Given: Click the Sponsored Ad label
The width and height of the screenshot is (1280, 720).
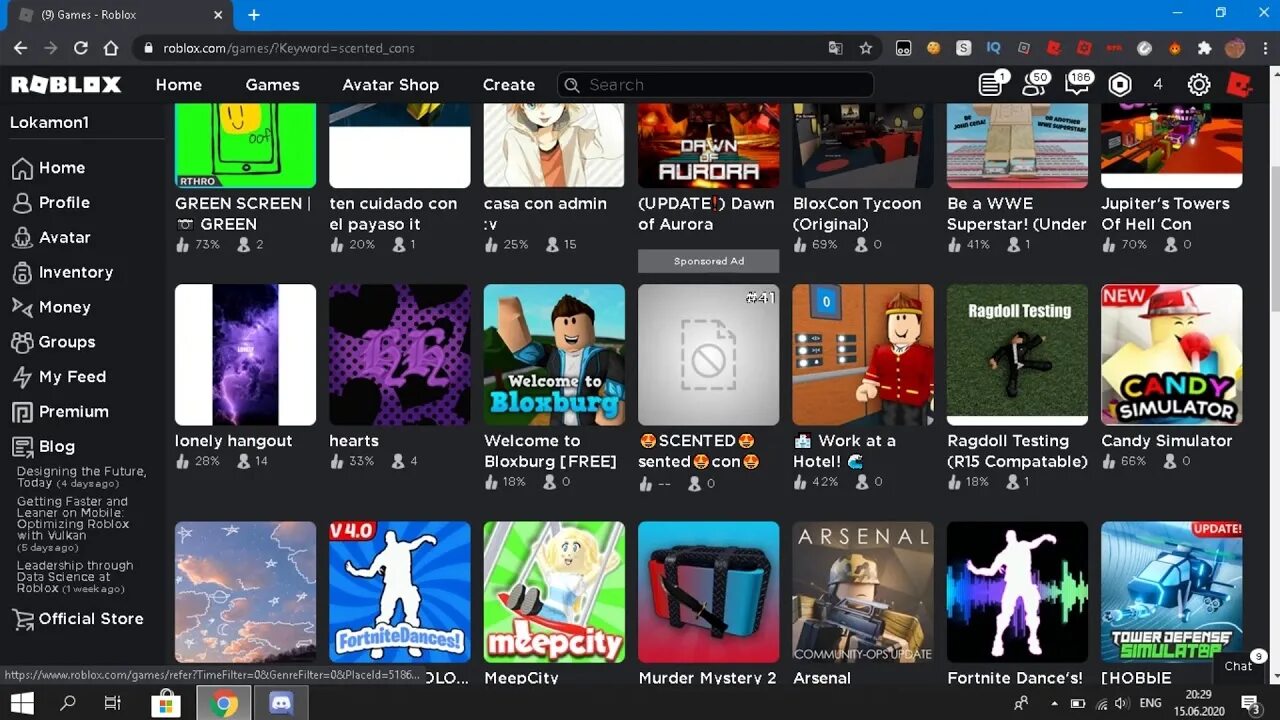Looking at the screenshot, I should click(x=708, y=261).
